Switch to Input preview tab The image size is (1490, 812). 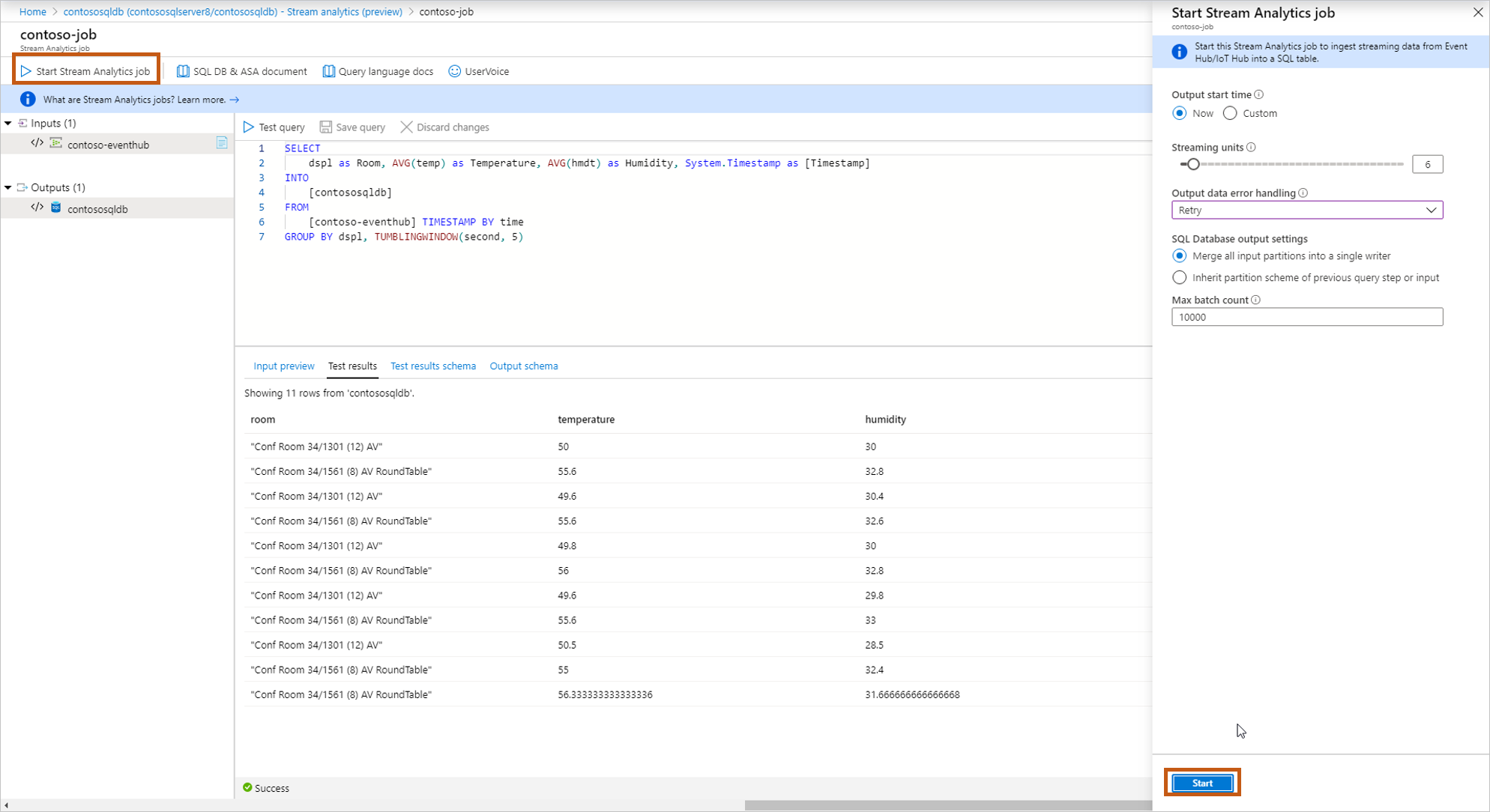click(x=283, y=366)
